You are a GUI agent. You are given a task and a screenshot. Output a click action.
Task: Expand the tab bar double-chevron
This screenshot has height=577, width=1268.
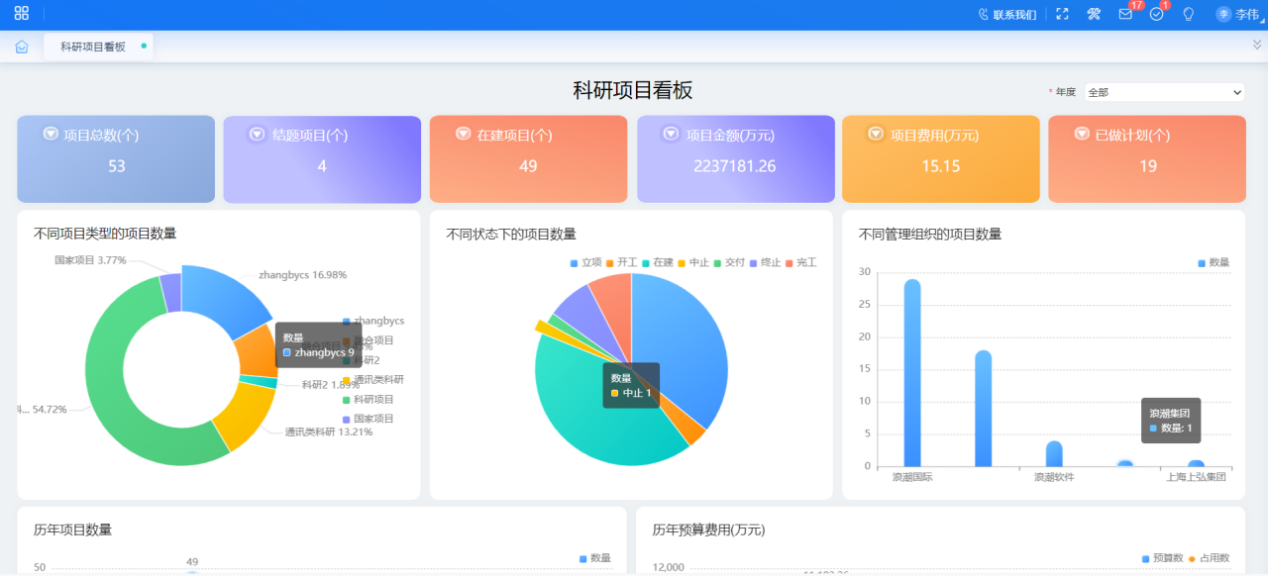[1257, 45]
